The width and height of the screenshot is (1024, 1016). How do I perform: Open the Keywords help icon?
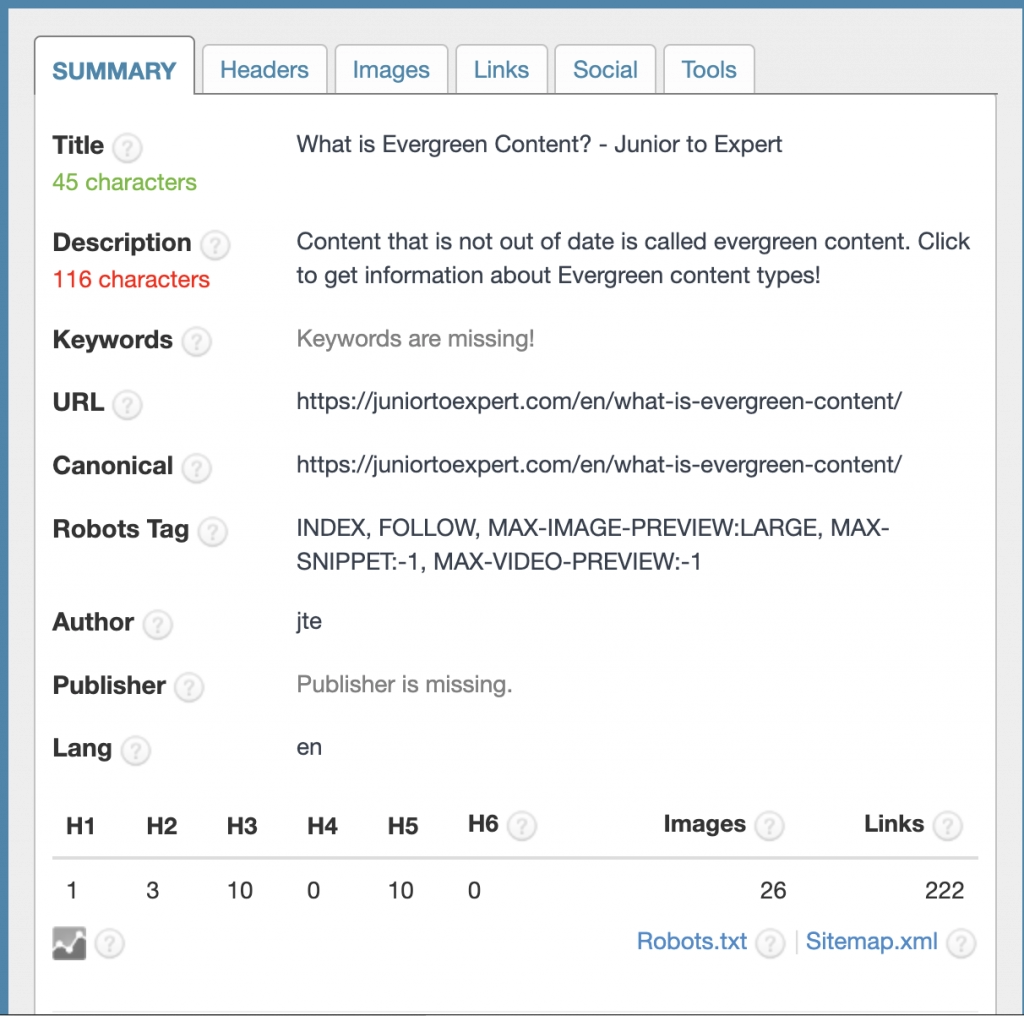[197, 342]
